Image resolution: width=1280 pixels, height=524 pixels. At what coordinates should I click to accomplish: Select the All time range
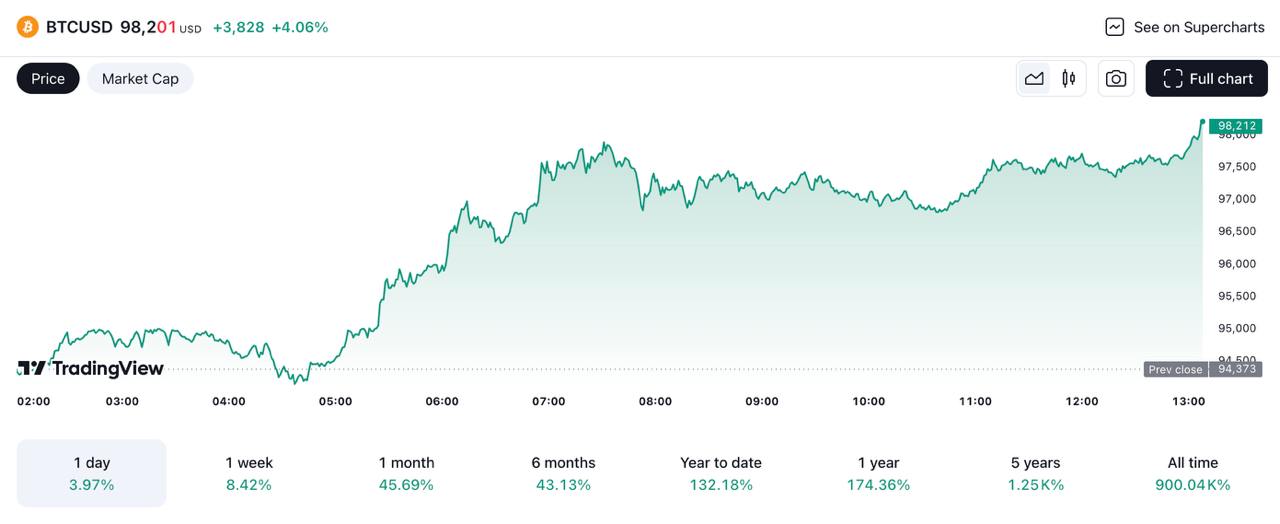(1193, 473)
